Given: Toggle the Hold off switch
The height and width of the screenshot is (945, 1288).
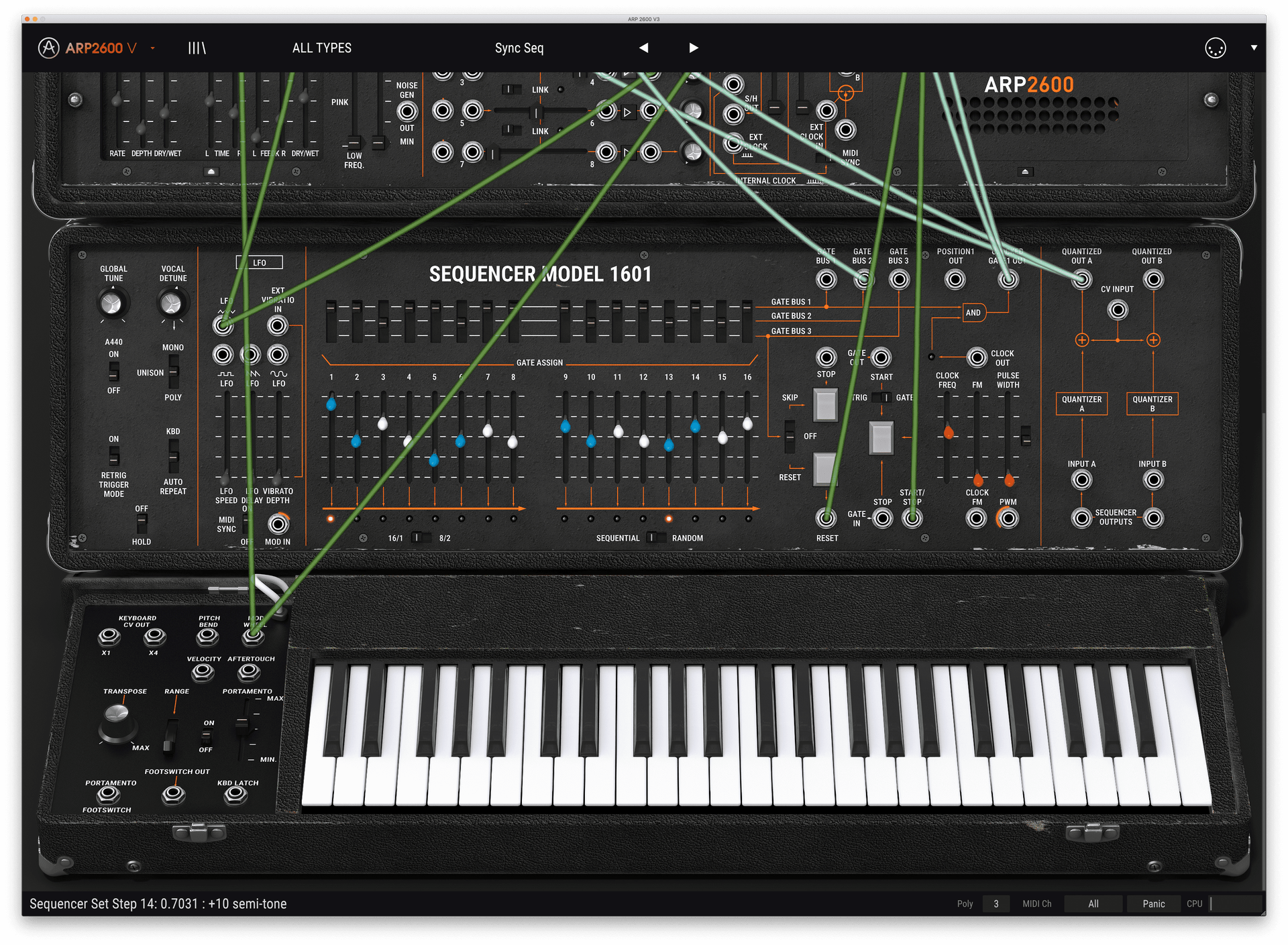Looking at the screenshot, I should (x=142, y=524).
